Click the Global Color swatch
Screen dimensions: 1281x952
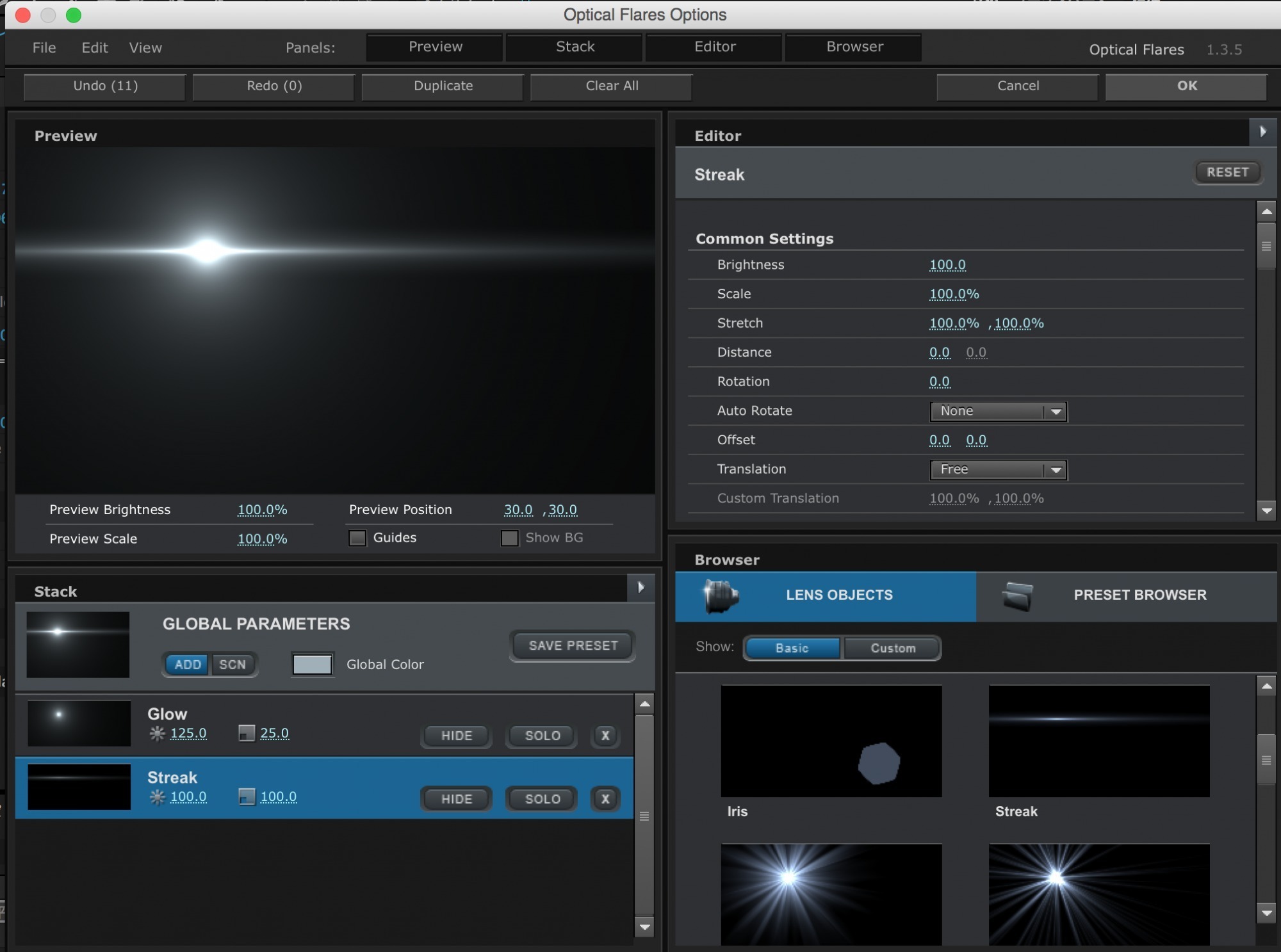312,665
